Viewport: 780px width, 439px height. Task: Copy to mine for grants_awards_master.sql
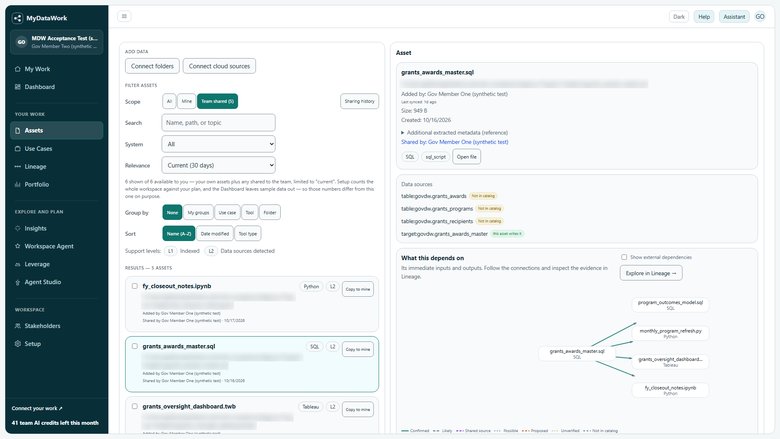pos(358,350)
